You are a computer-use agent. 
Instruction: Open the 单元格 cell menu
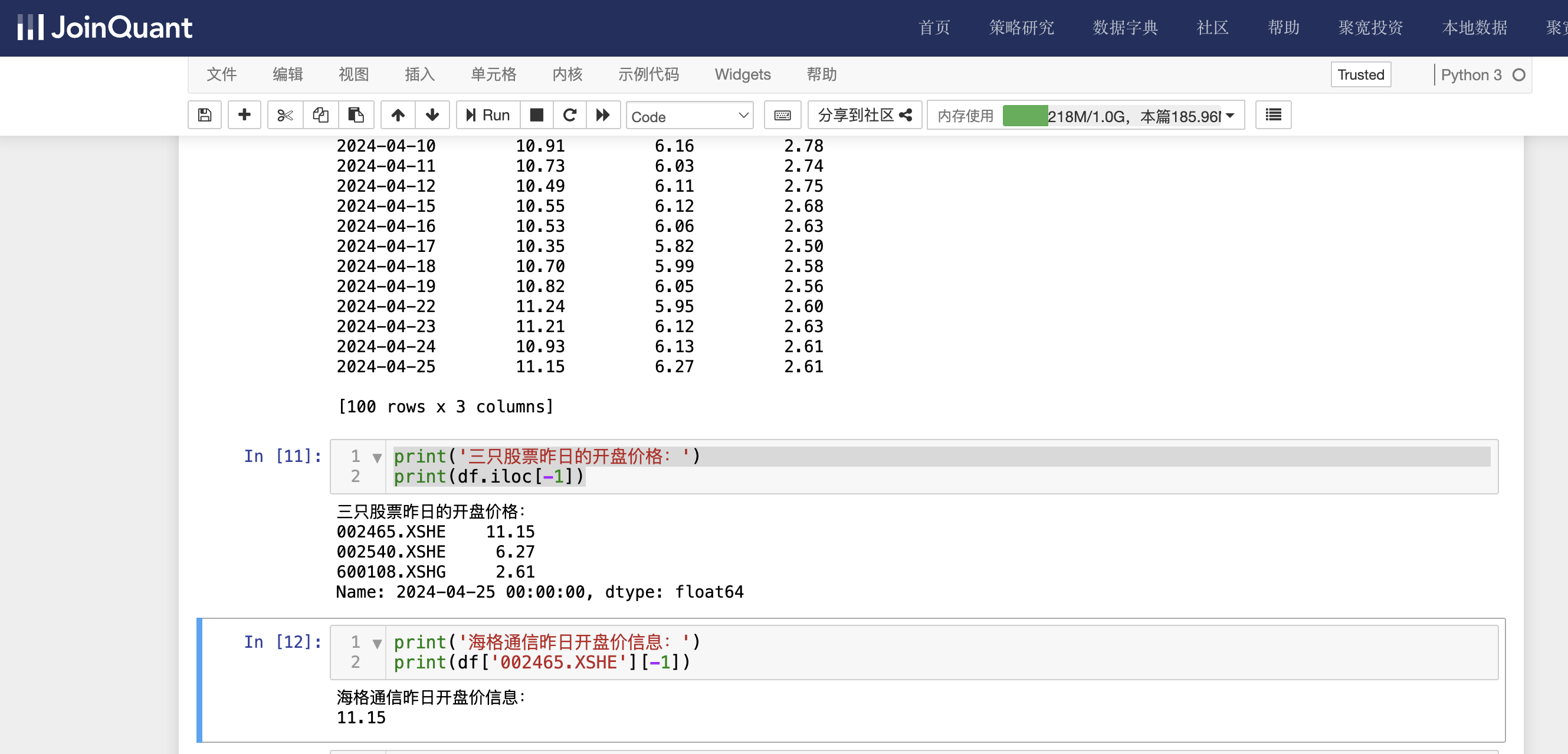tap(493, 74)
